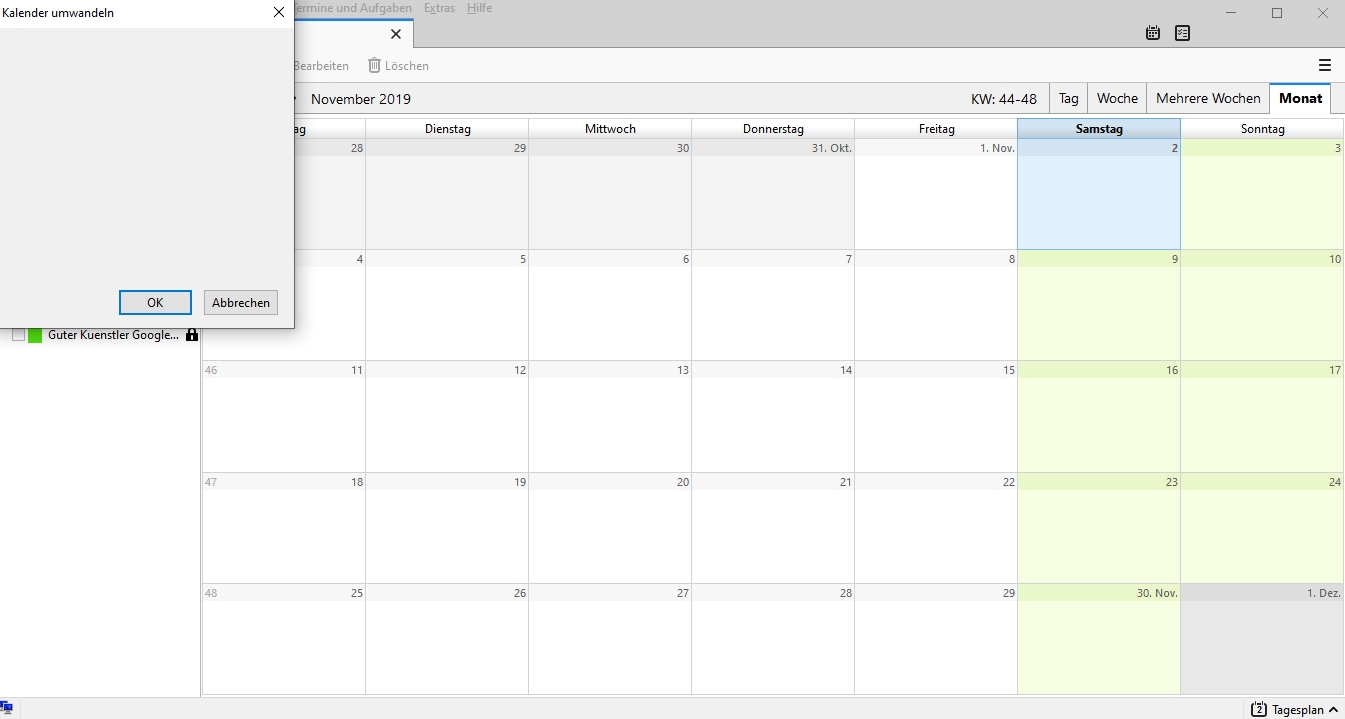Select the Tuesday 5 day cell

pyautogui.click(x=447, y=305)
